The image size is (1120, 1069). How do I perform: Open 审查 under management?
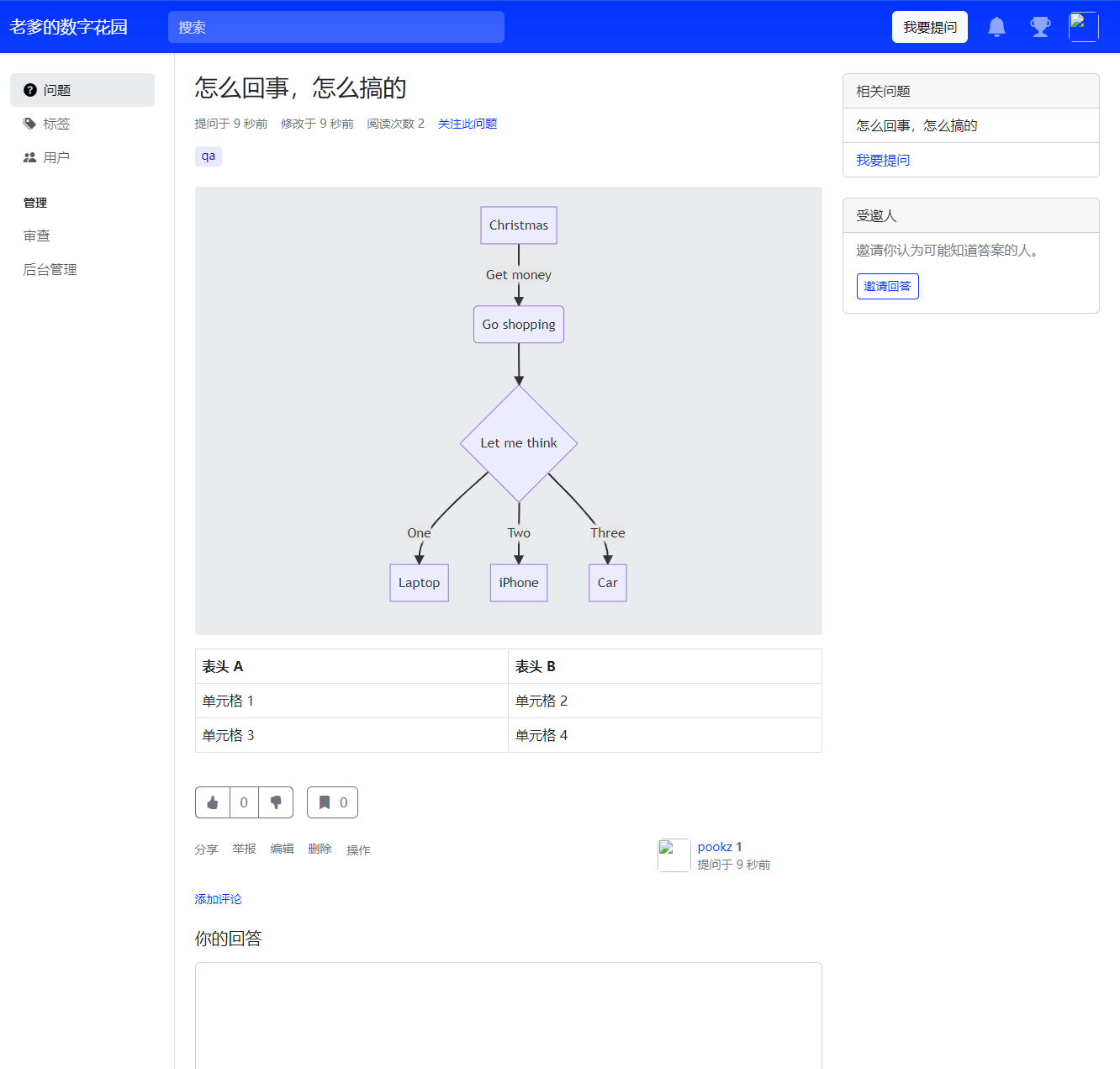tap(37, 236)
